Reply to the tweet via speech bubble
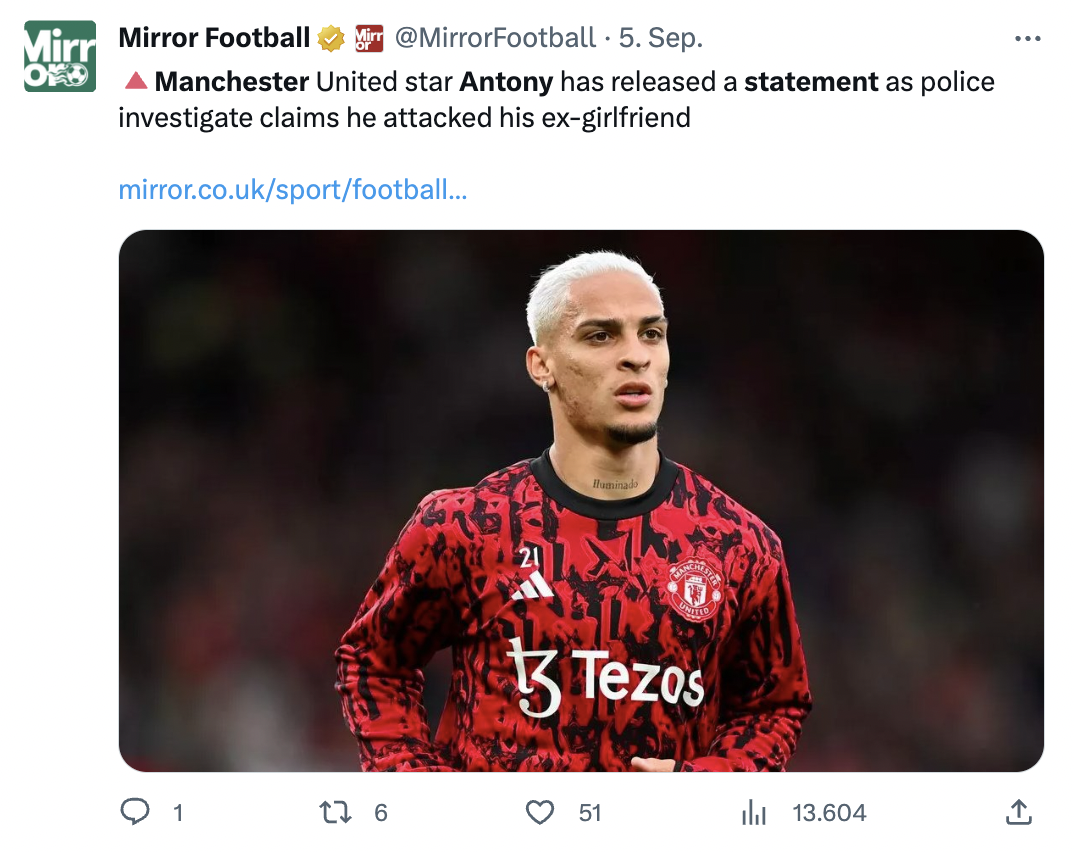Image resolution: width=1074 pixels, height=852 pixels. (x=135, y=812)
